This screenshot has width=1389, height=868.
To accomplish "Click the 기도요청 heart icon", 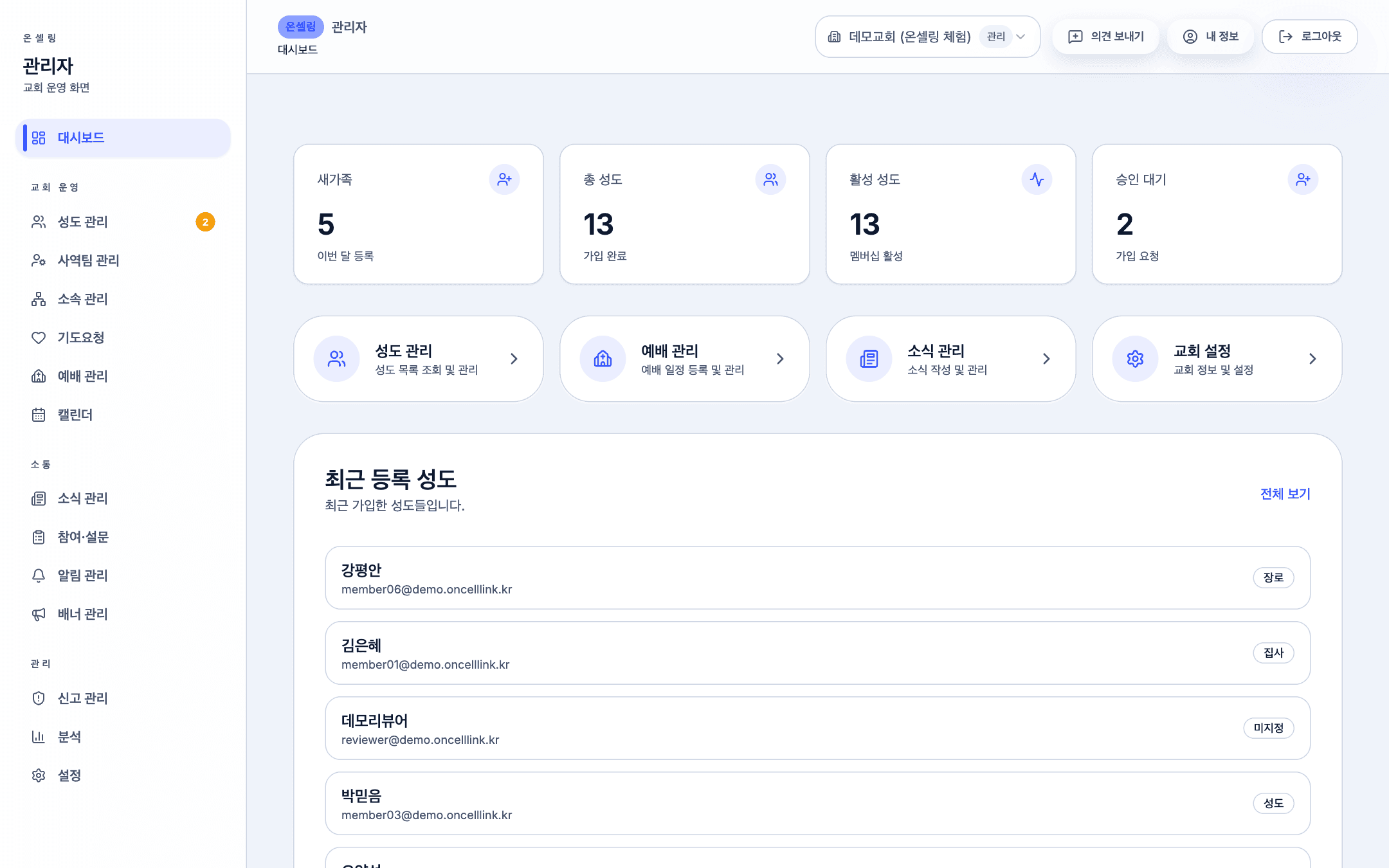I will [39, 338].
